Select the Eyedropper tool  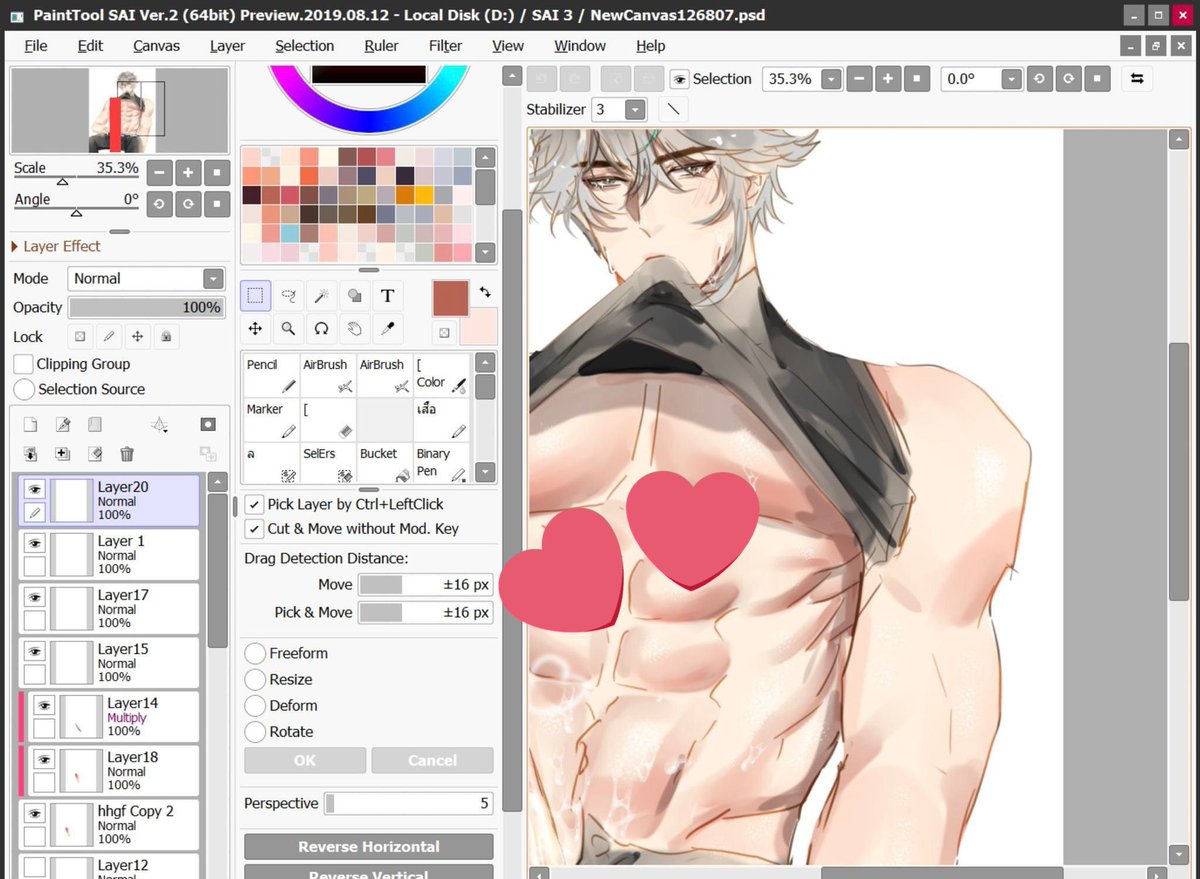(x=387, y=328)
